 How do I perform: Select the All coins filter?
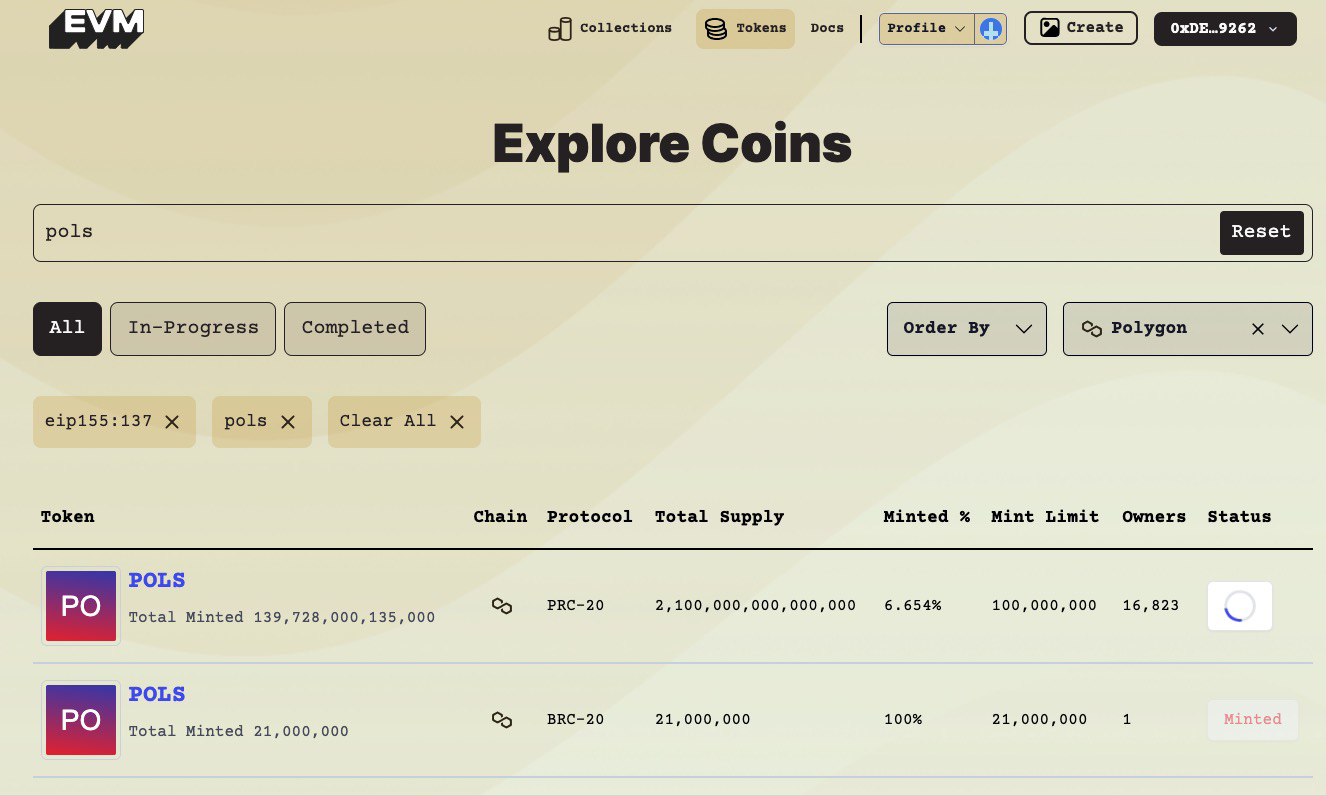[x=67, y=329]
